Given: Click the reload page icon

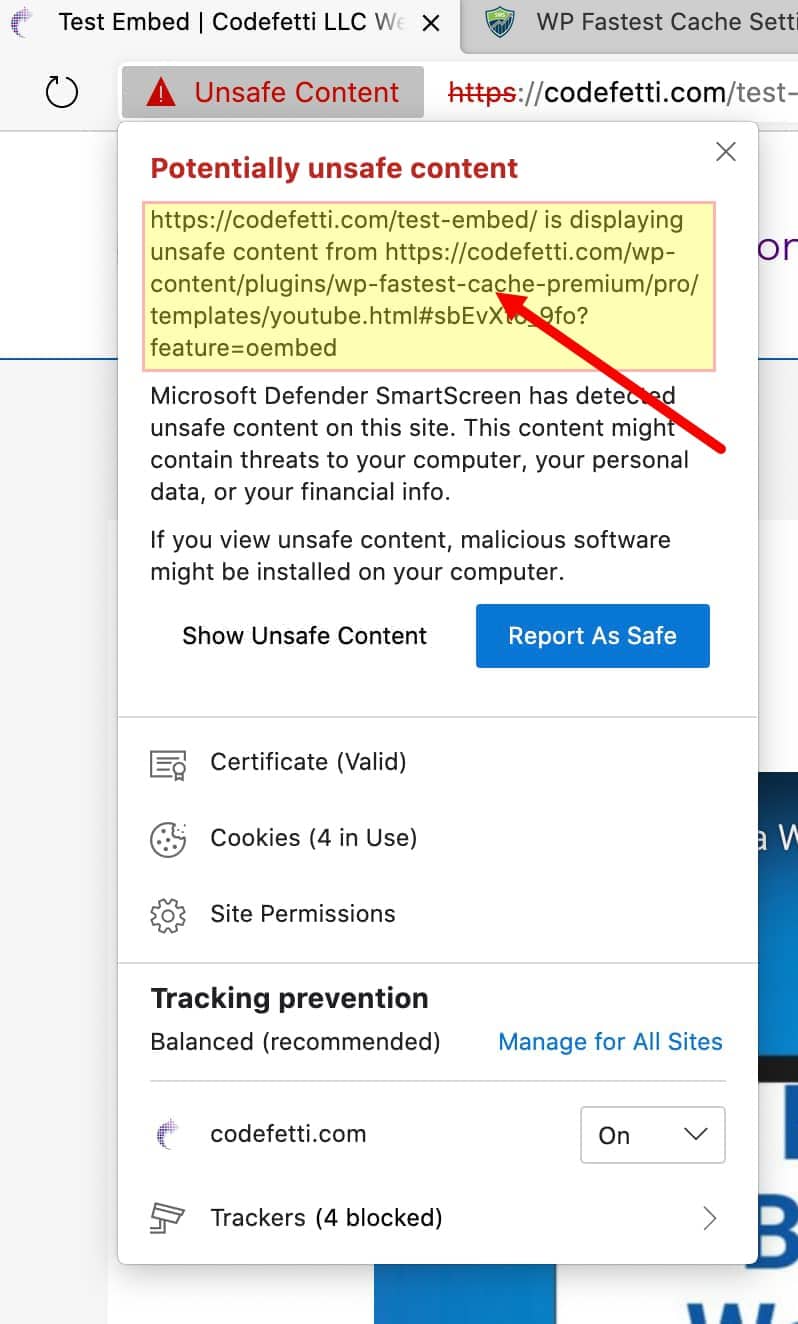Looking at the screenshot, I should [62, 92].
